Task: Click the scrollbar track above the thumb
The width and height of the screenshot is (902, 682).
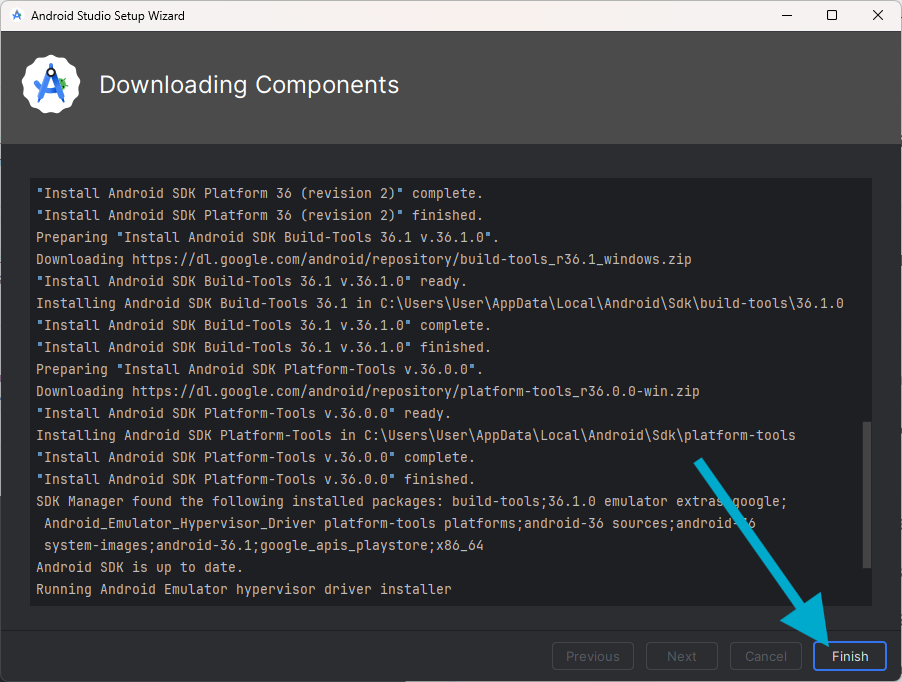Action: [x=866, y=300]
